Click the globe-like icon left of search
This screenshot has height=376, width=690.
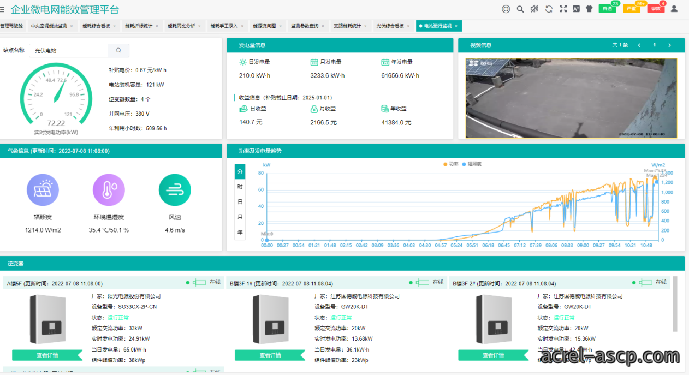click(x=506, y=9)
